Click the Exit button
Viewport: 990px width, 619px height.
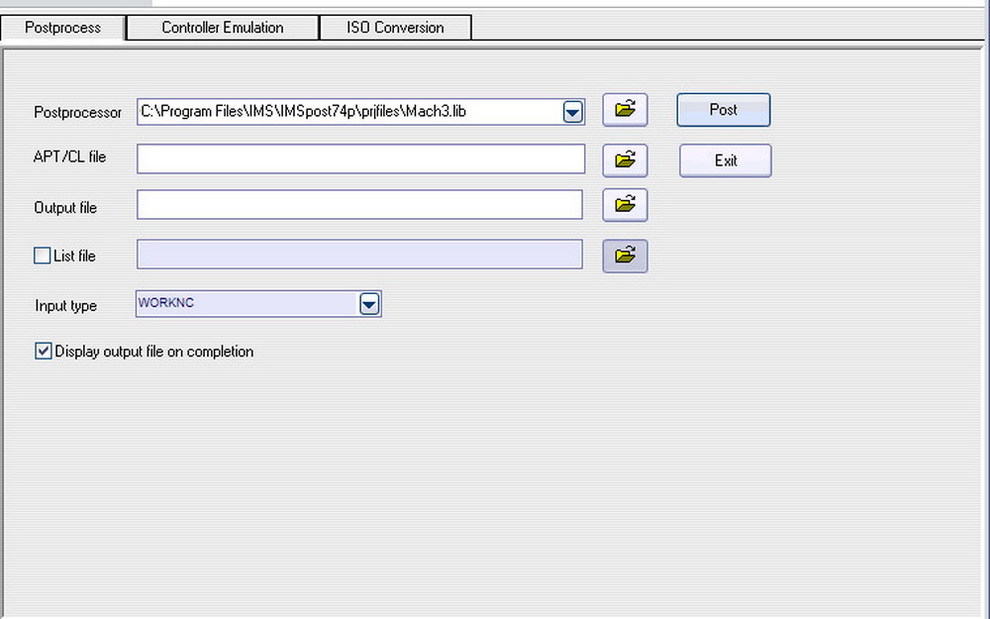725,161
